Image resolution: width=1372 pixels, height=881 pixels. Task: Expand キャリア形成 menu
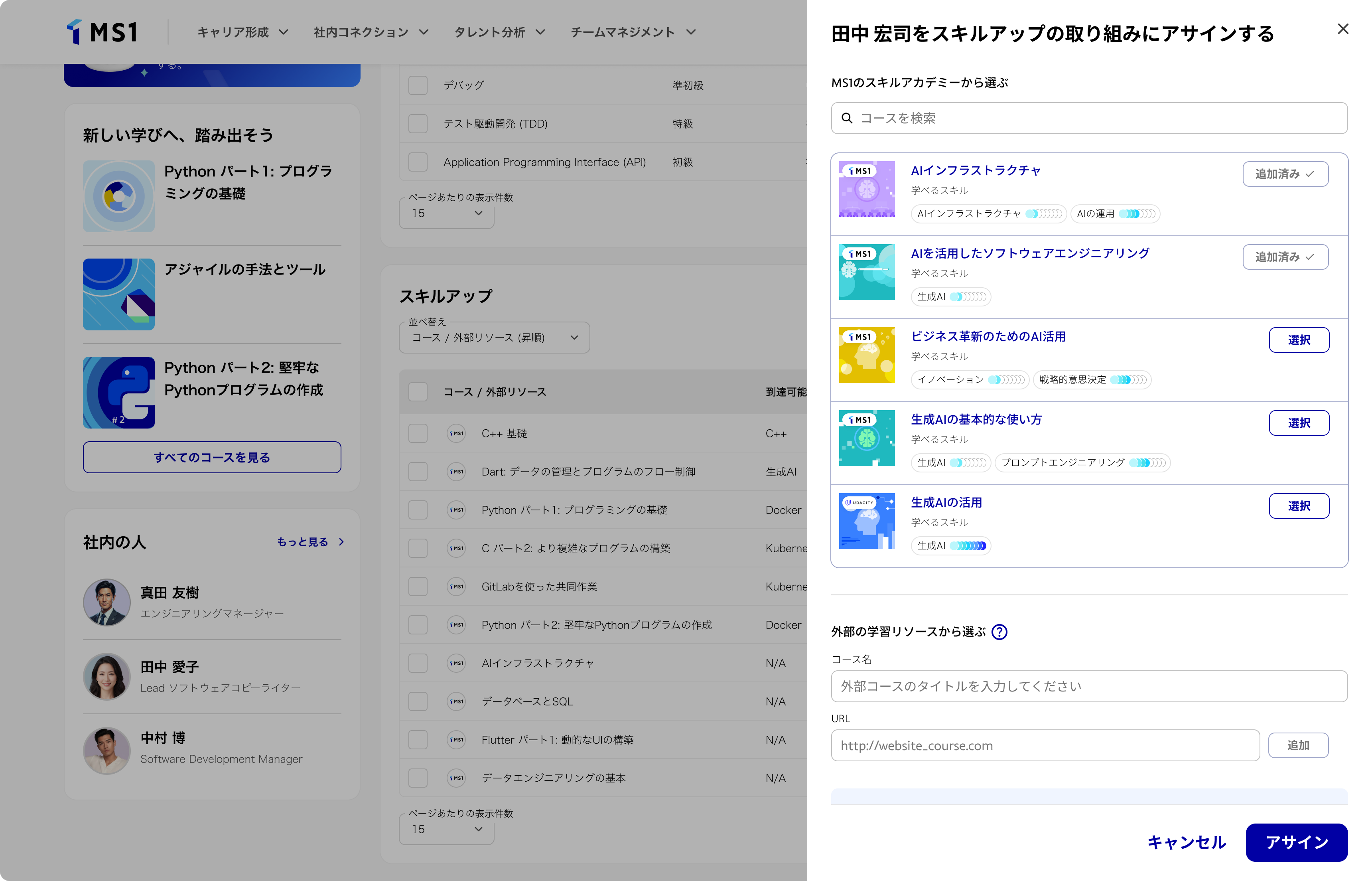tap(243, 32)
